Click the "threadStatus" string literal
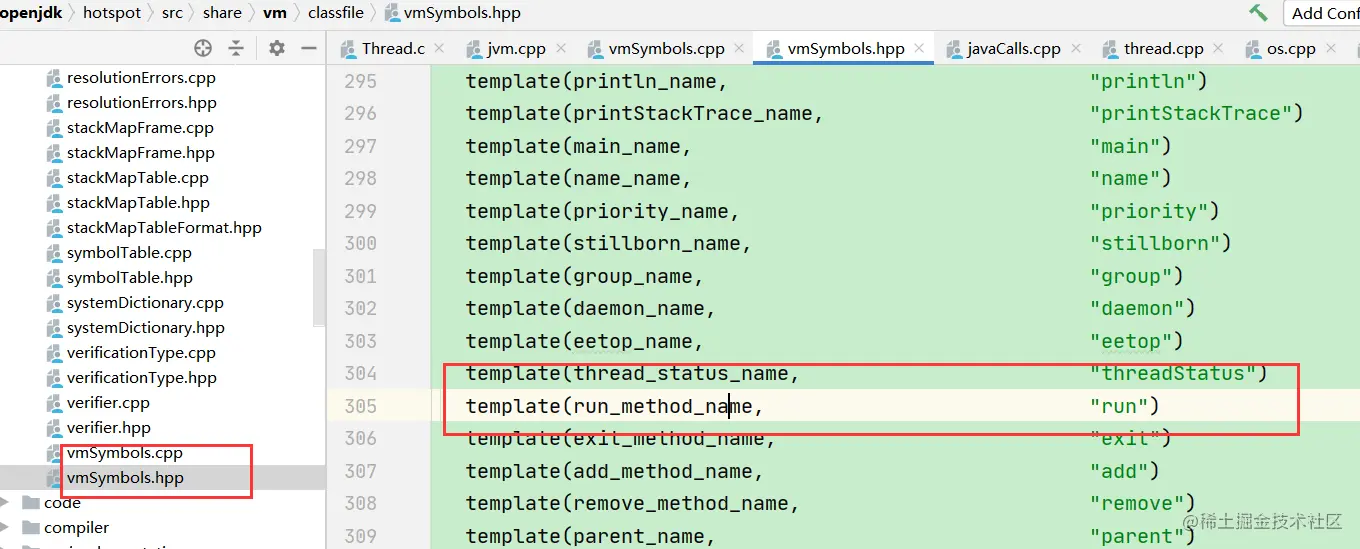The image size is (1360, 549). point(1172,374)
